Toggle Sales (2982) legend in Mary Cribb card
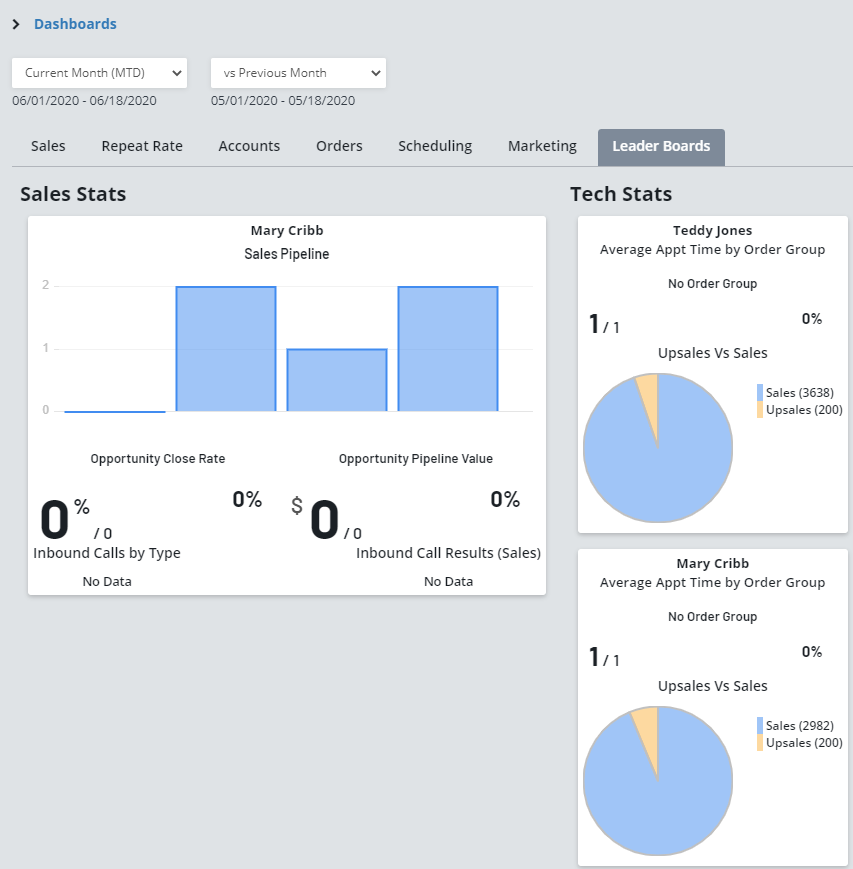853x869 pixels. click(x=798, y=725)
